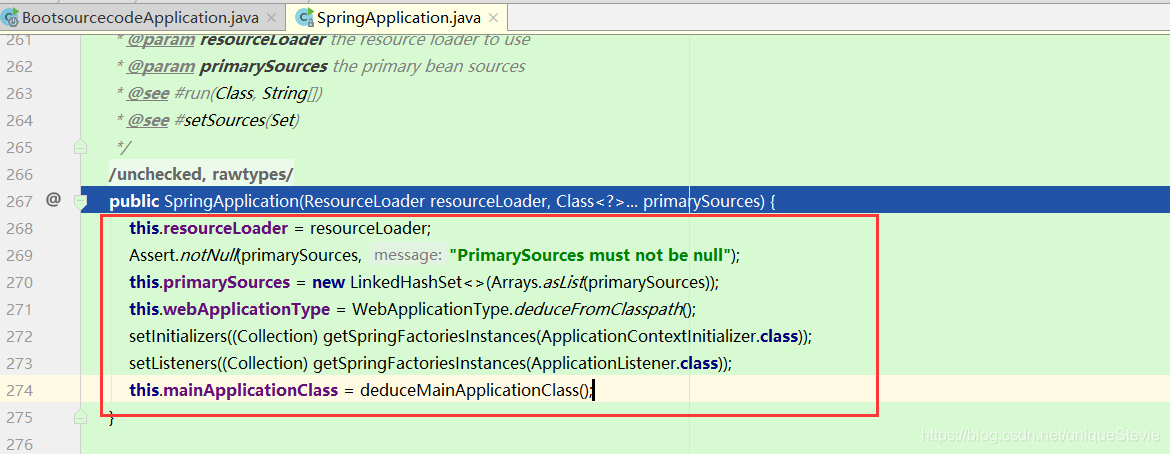
Task: Click the BootsourcecodeApplication.java file icon
Action: click(x=10, y=16)
